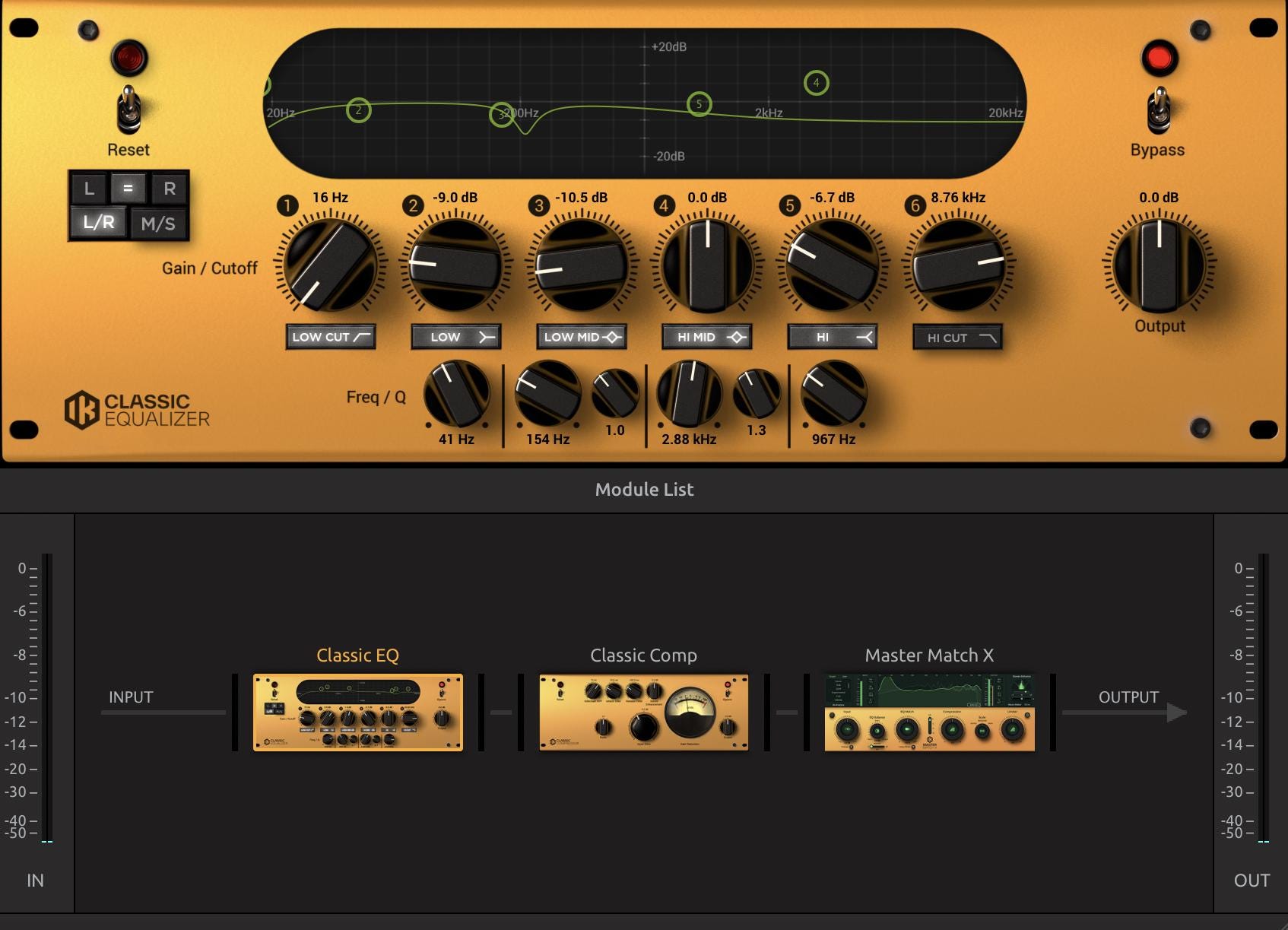Click band 6 cutoff knob at 8.76 kHz
The image size is (1288, 930).
(958, 264)
